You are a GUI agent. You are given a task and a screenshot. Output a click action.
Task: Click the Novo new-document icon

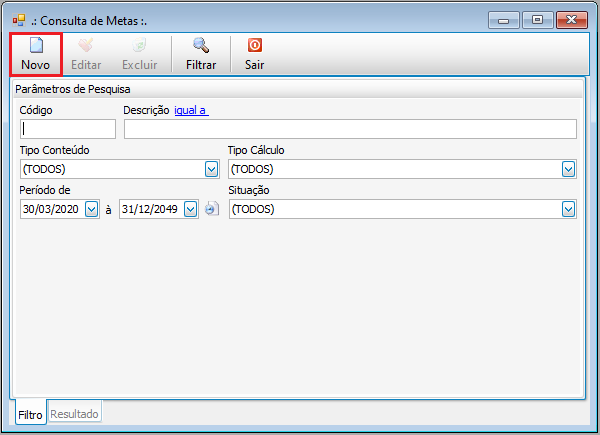[x=36, y=45]
